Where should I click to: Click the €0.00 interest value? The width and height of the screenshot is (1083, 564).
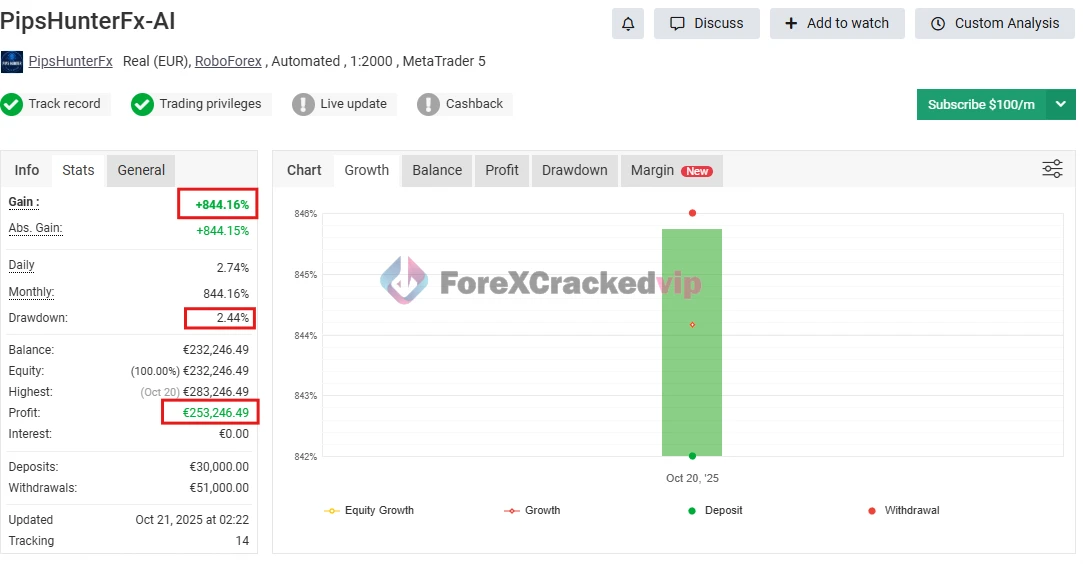click(233, 434)
